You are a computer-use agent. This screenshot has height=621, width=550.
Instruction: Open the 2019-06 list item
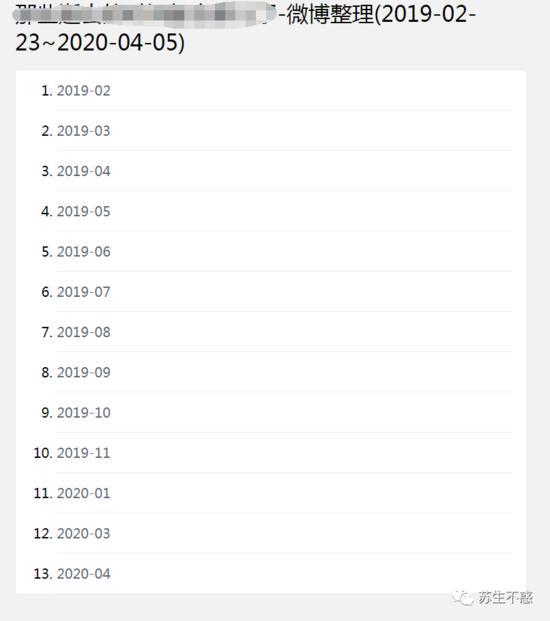pyautogui.click(x=84, y=252)
